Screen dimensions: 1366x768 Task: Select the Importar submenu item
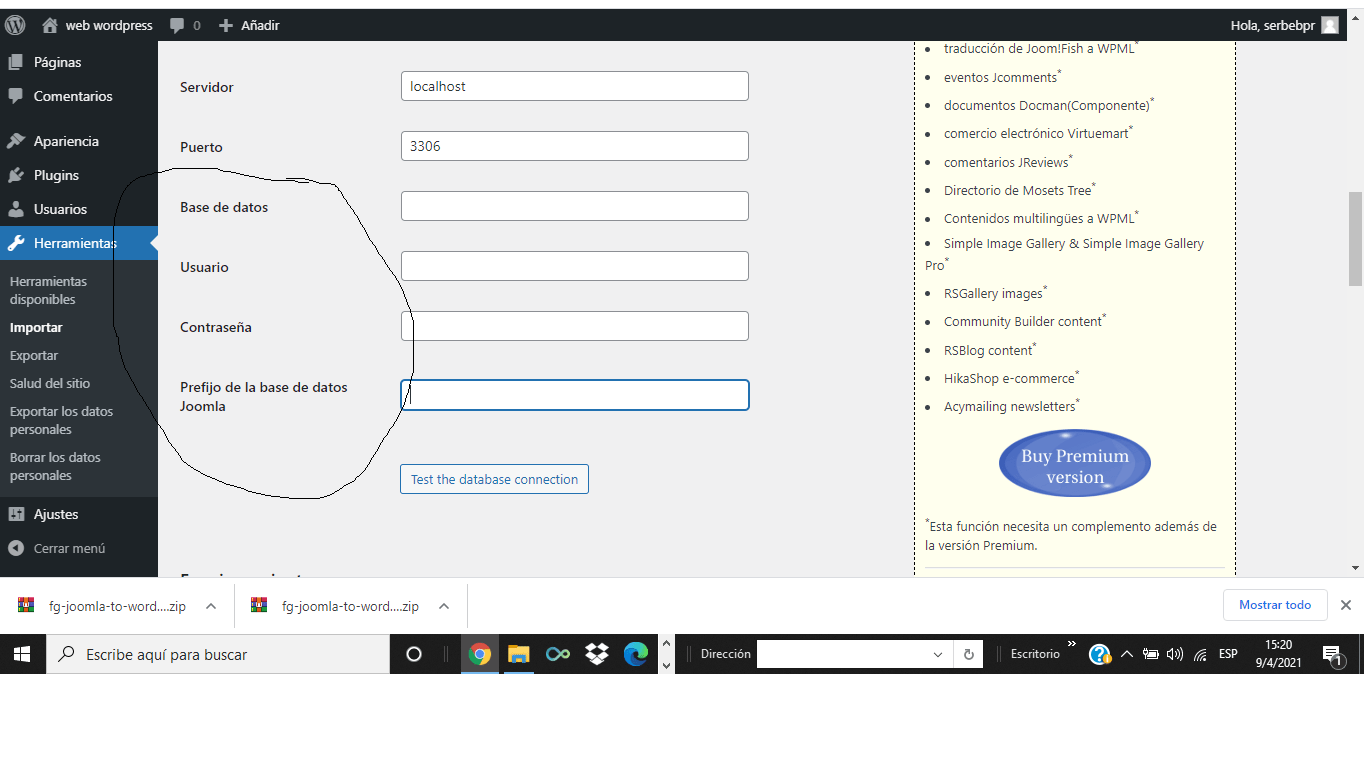36,327
